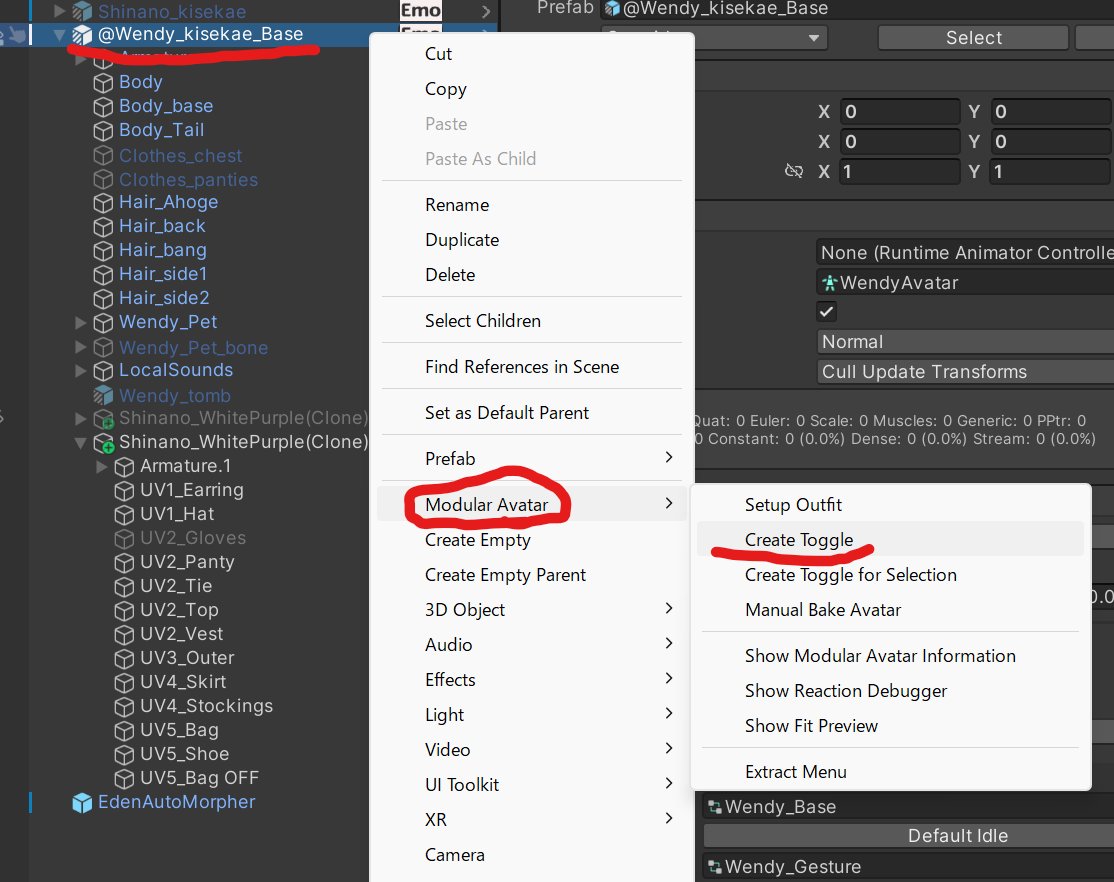The width and height of the screenshot is (1114, 882).
Task: Collapse the active Shinano_WhitePurple(Clone) arrow
Action: tap(81, 443)
